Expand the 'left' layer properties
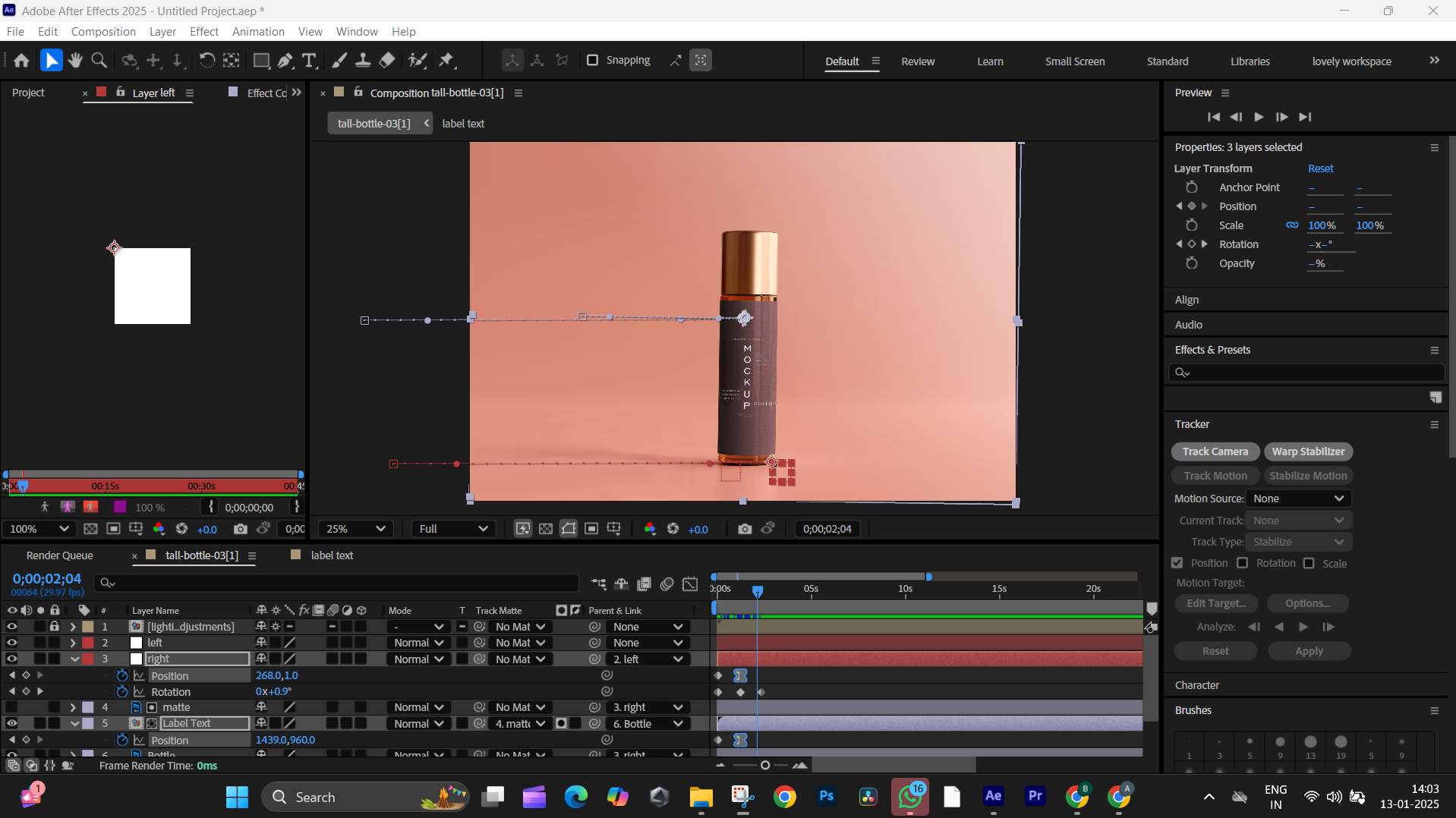The width and height of the screenshot is (1456, 818). pyautogui.click(x=73, y=643)
